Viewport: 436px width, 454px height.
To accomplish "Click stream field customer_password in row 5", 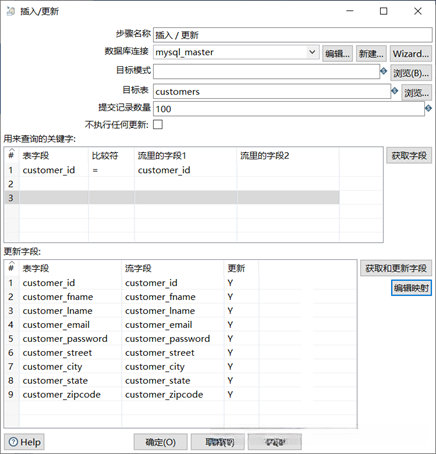I will (x=167, y=339).
